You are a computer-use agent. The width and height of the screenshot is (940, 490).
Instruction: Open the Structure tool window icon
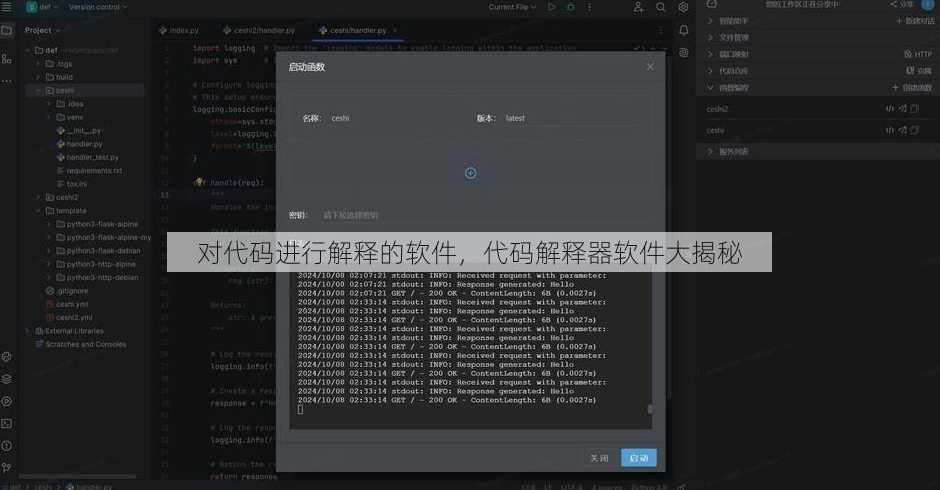[x=7, y=59]
